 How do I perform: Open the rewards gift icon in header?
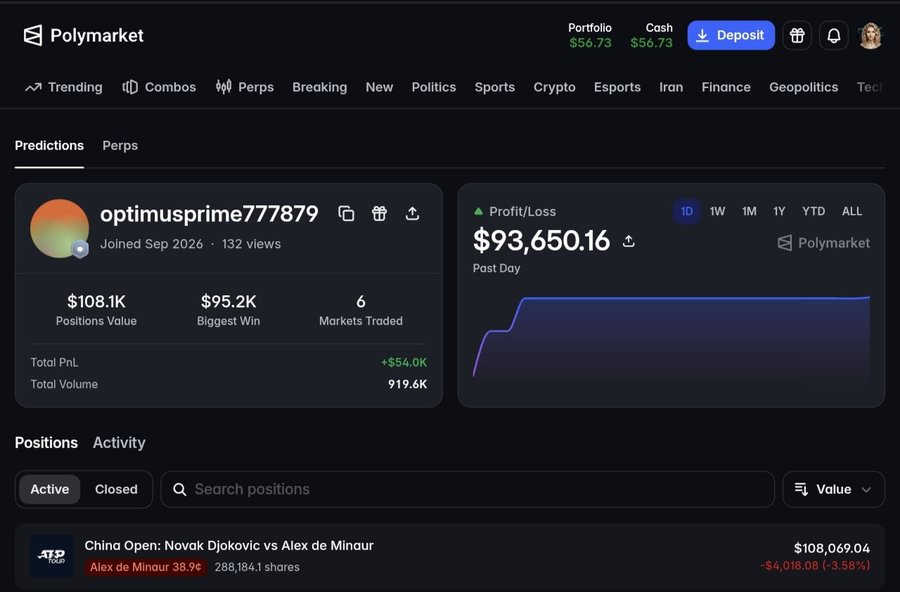797,36
